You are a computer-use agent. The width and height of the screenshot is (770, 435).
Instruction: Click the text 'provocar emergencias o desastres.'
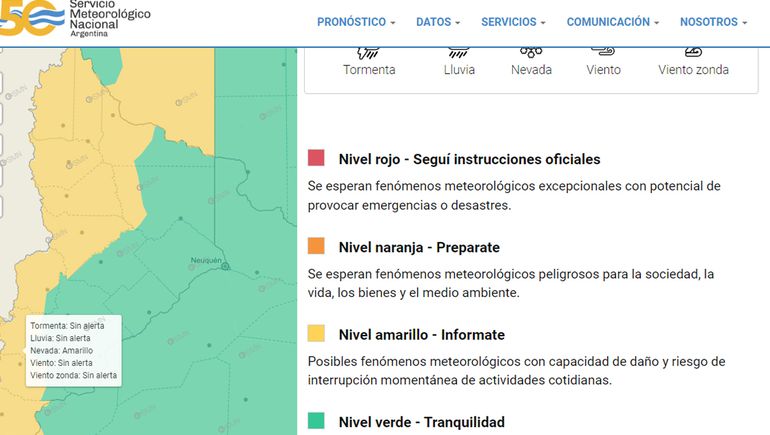(x=410, y=205)
